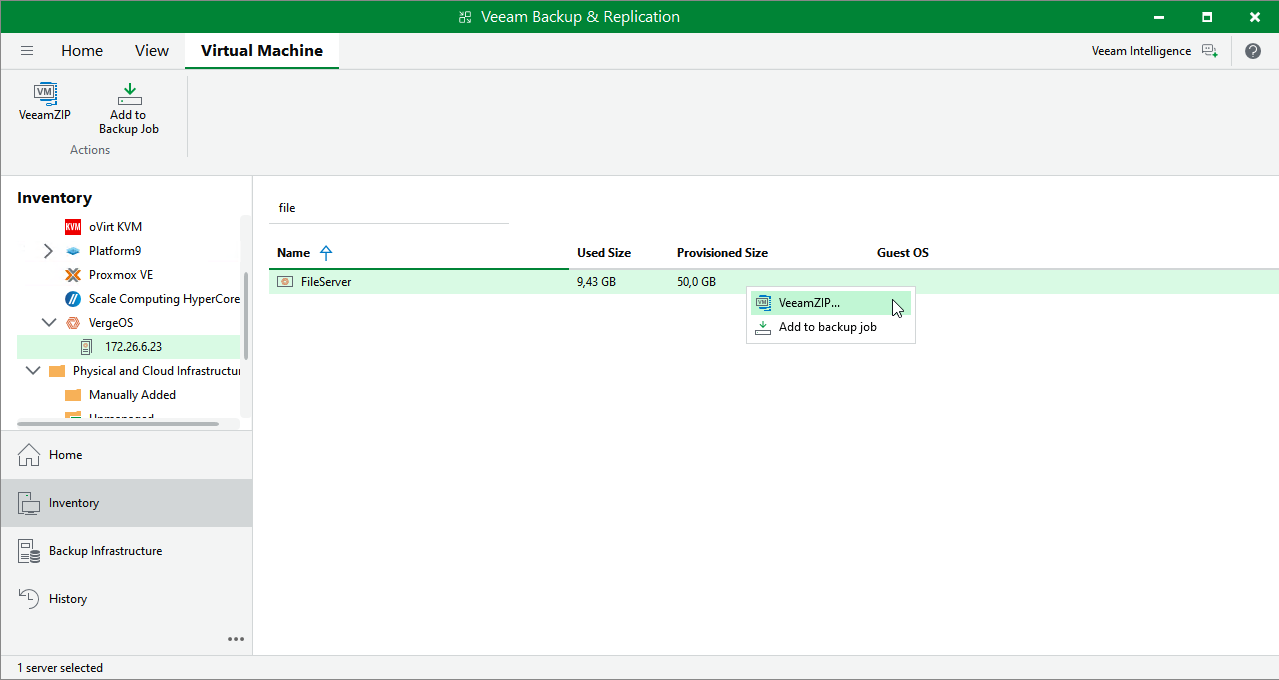
Task: Click the History clock icon
Action: click(x=29, y=599)
